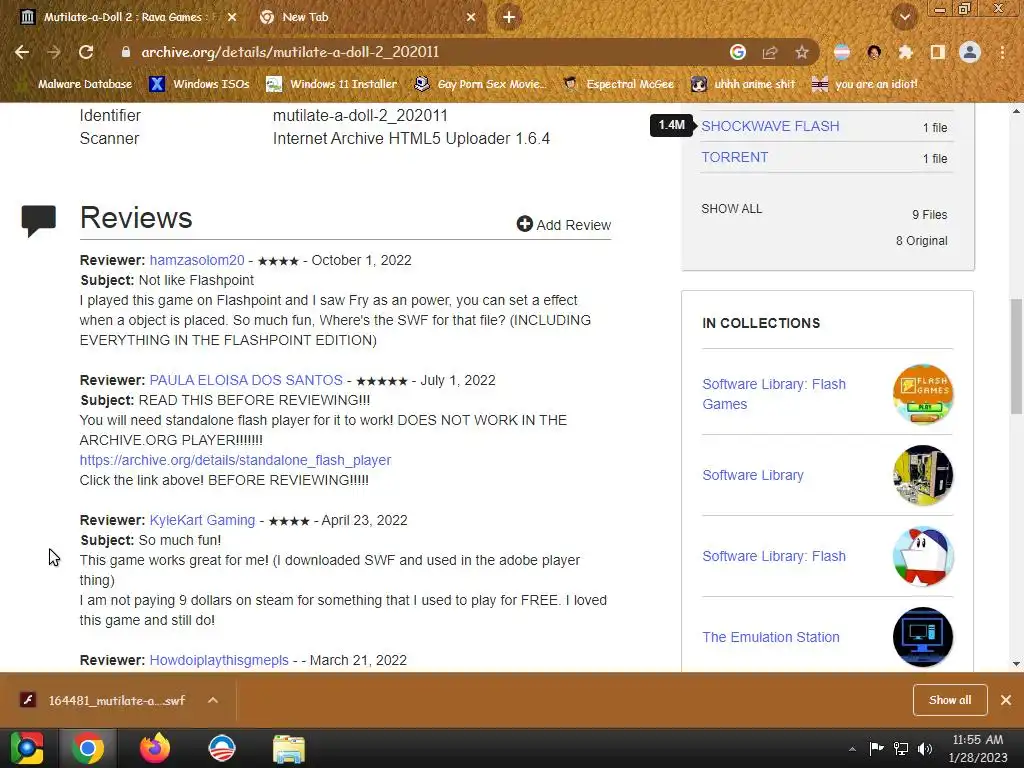Viewport: 1024px width, 768px height.
Task: Reload the archive.org page
Action: 86,52
